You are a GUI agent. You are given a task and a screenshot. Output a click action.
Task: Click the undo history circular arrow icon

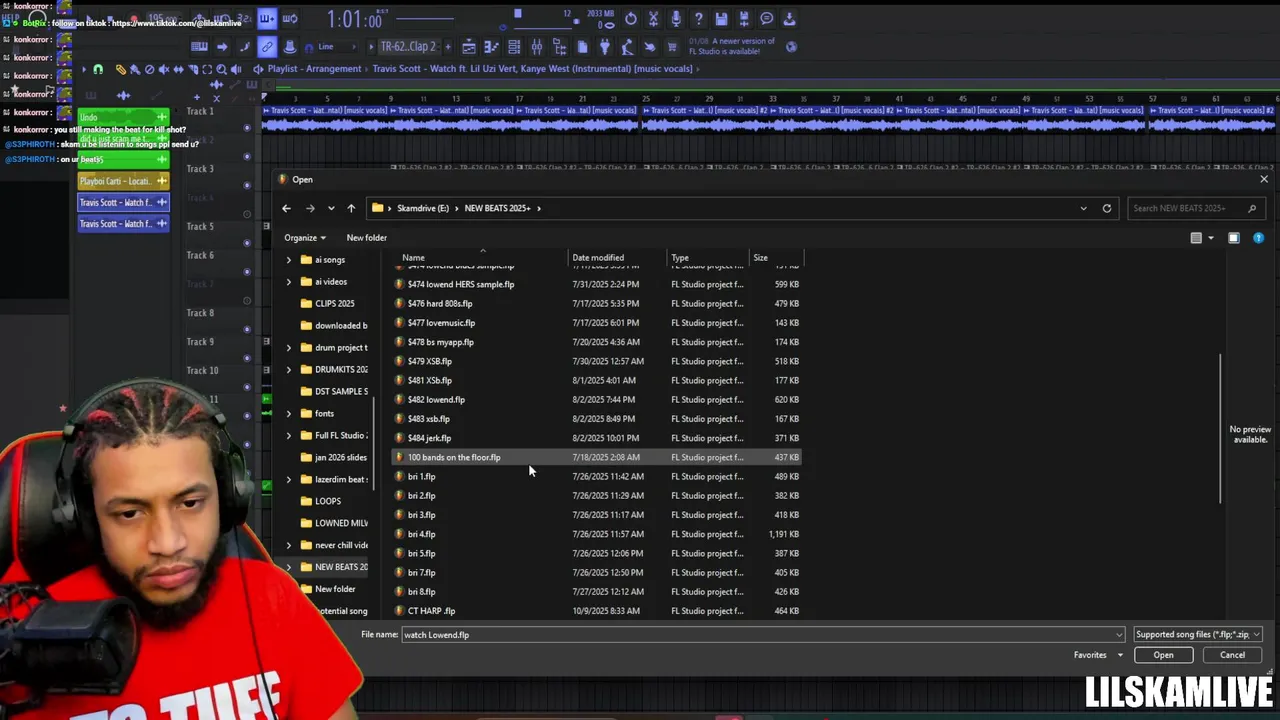(630, 18)
